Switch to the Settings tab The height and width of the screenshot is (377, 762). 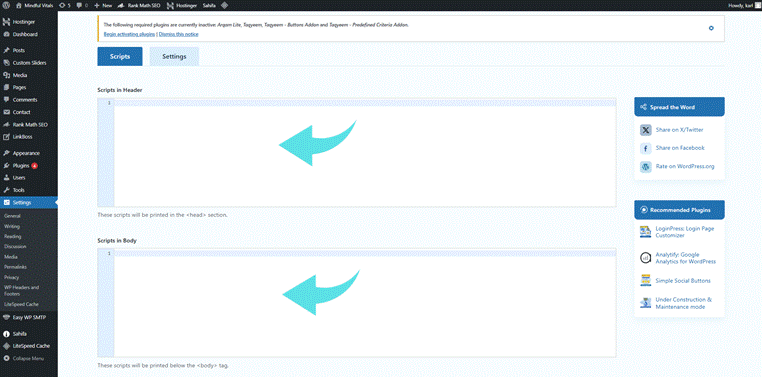click(x=174, y=56)
